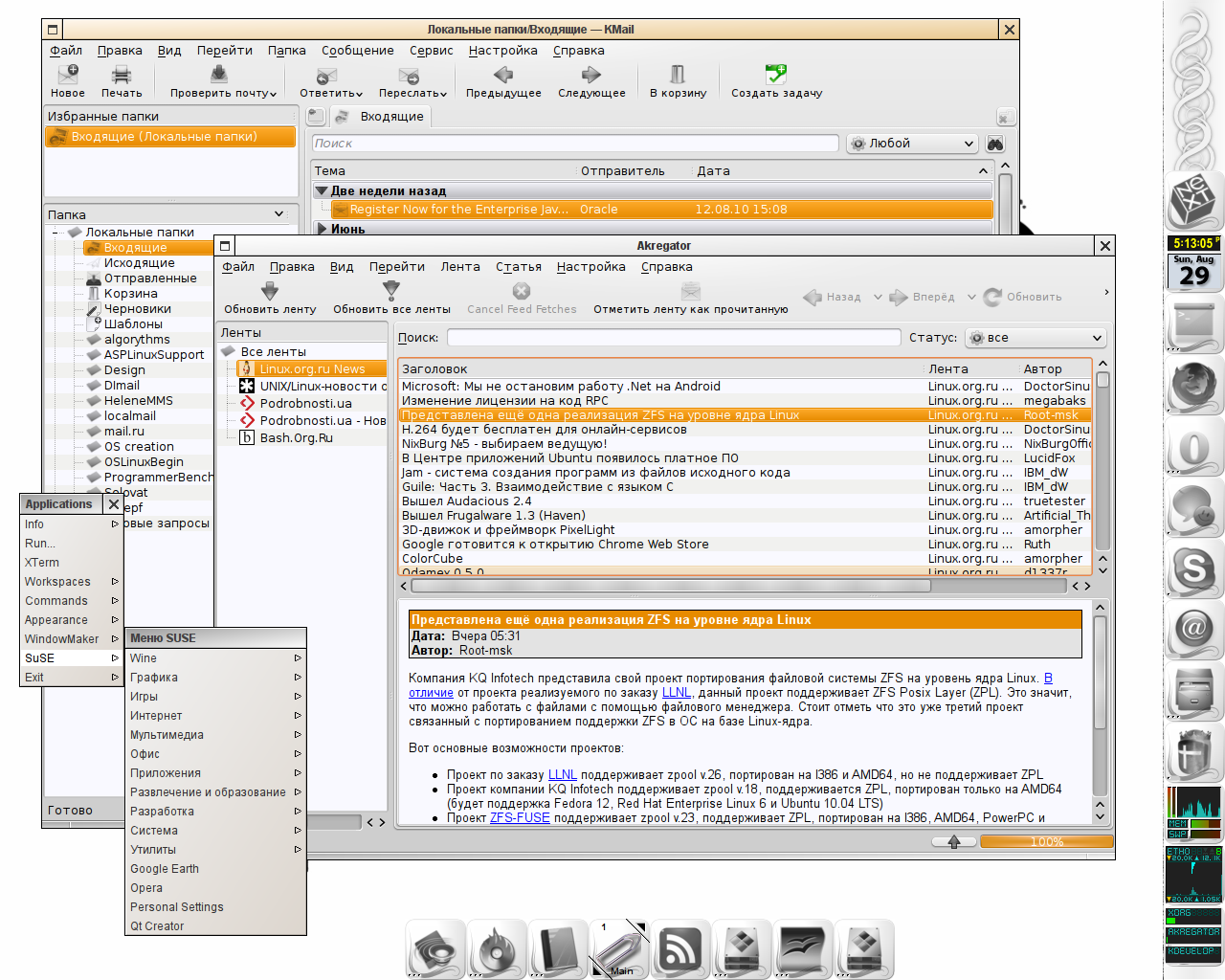Viewport: 1225px width, 980px height.
Task: Collapse the Две недели назад group
Action: (x=322, y=190)
